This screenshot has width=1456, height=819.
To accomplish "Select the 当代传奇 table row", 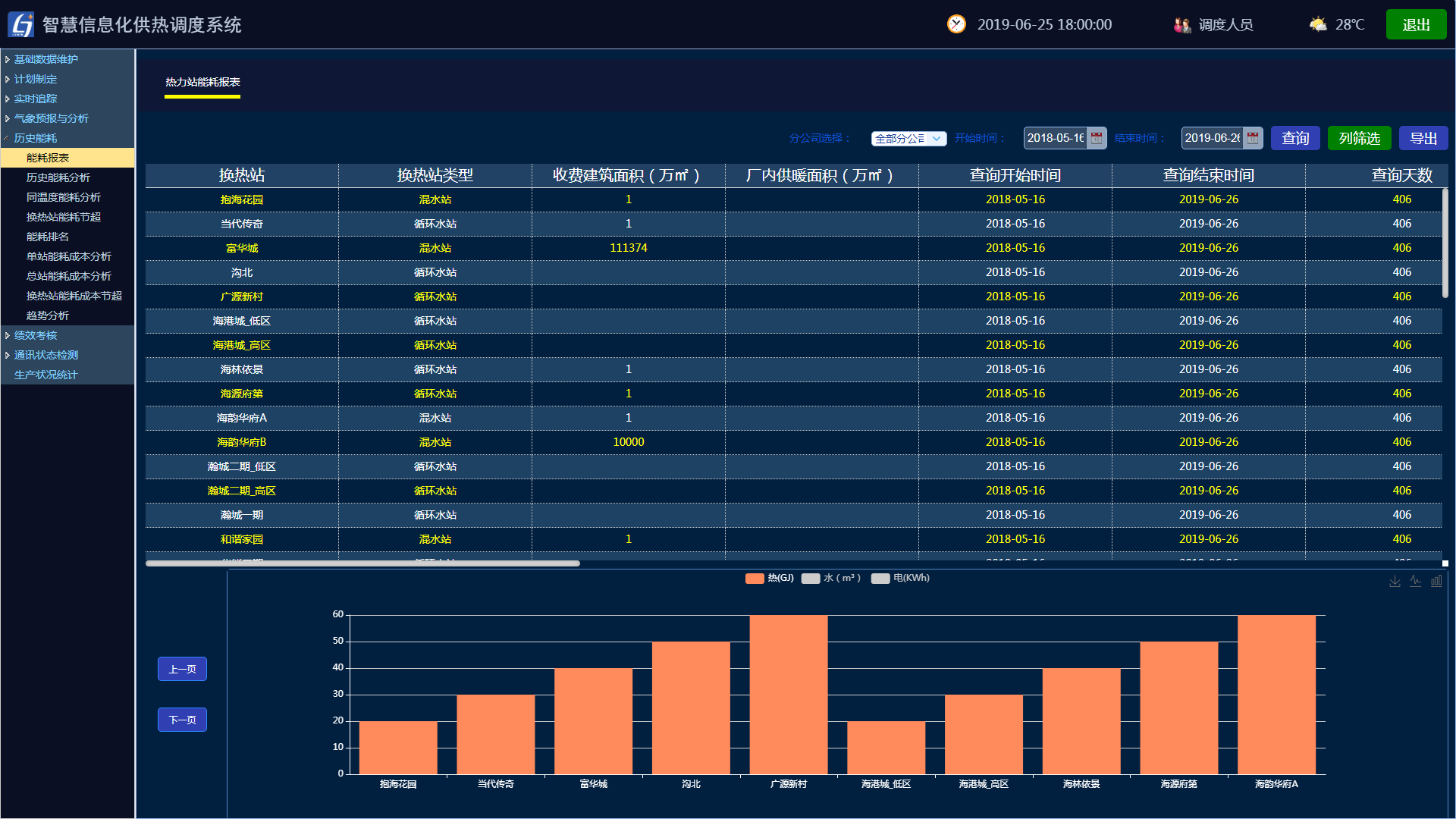I will point(793,224).
